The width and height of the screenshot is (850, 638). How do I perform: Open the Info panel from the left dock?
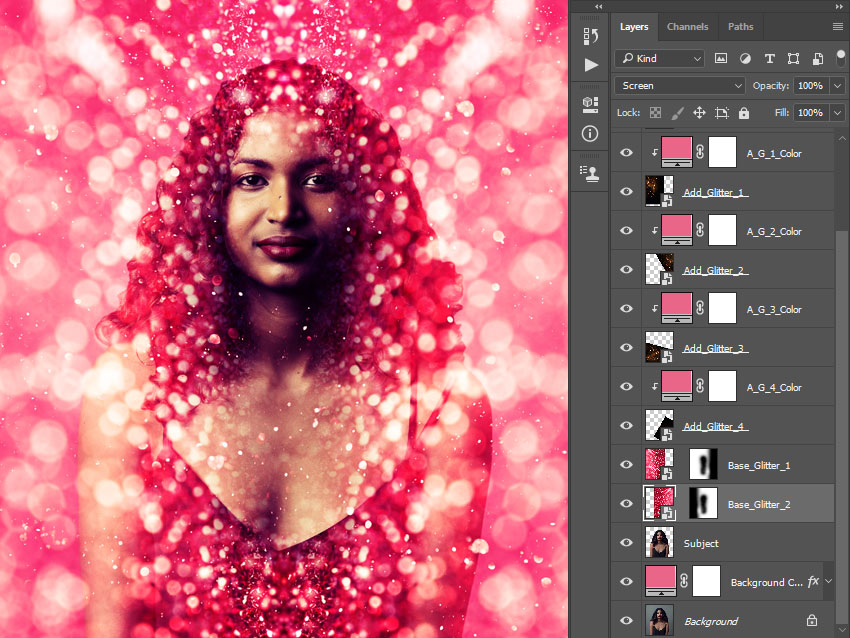[589, 133]
